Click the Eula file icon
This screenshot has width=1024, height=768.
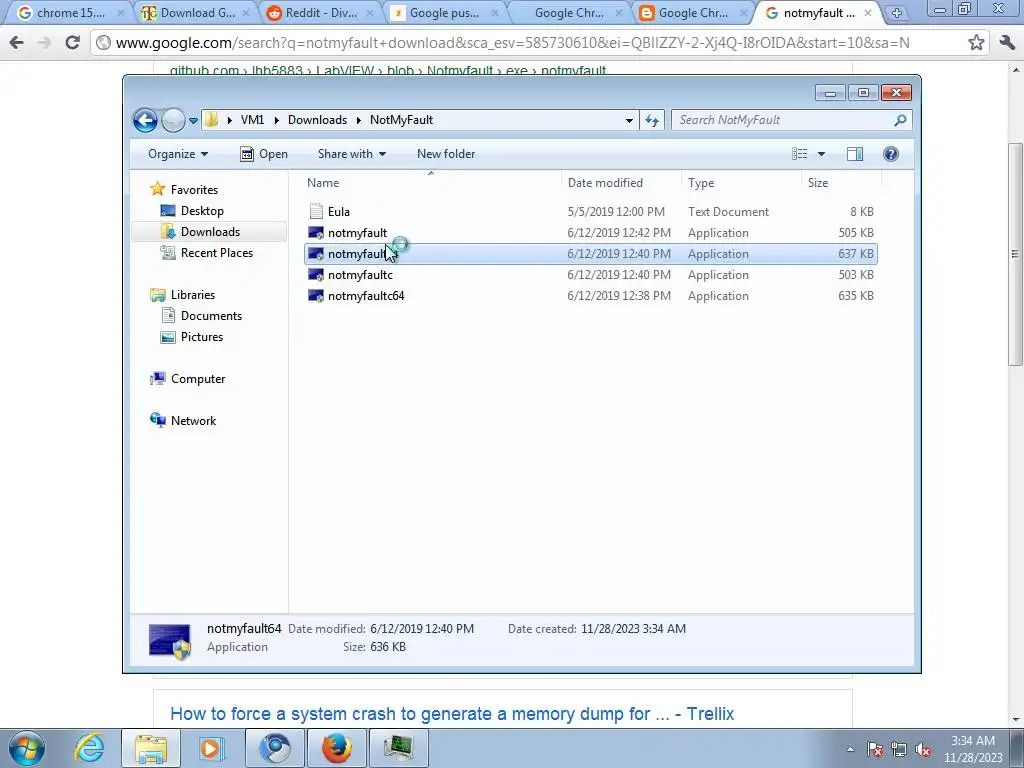(316, 211)
